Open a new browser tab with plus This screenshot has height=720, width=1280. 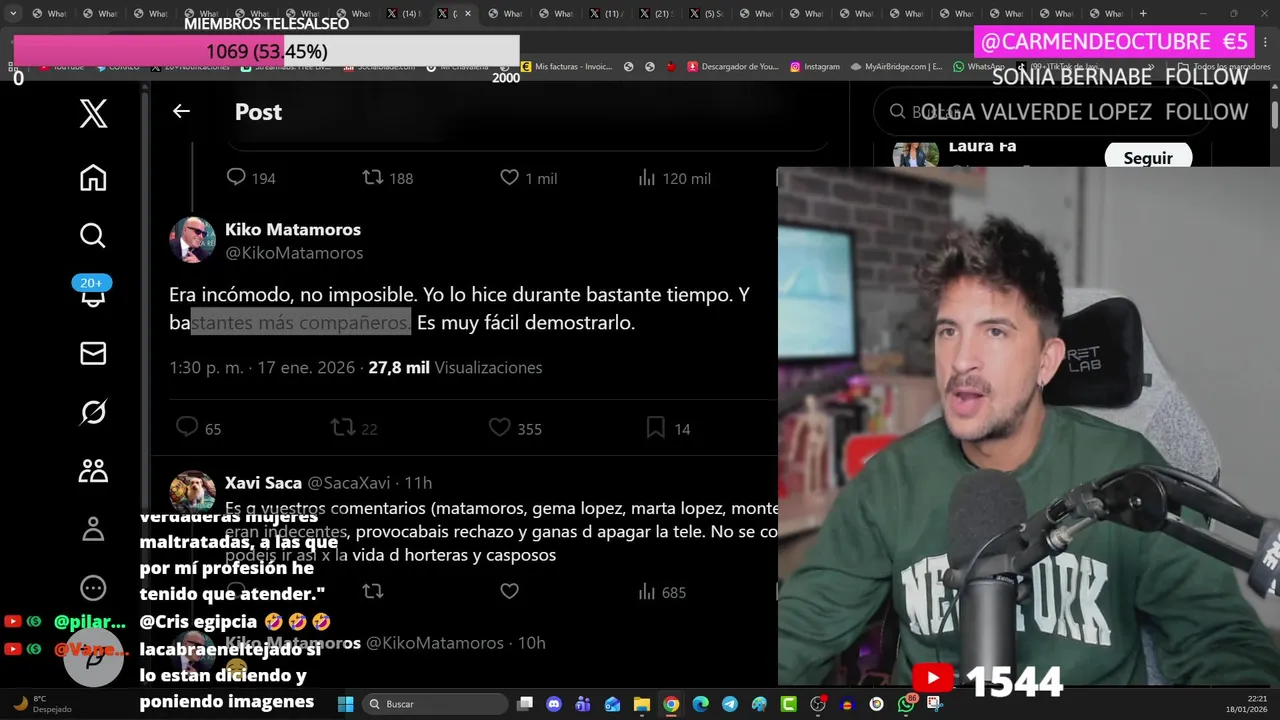coord(1143,14)
